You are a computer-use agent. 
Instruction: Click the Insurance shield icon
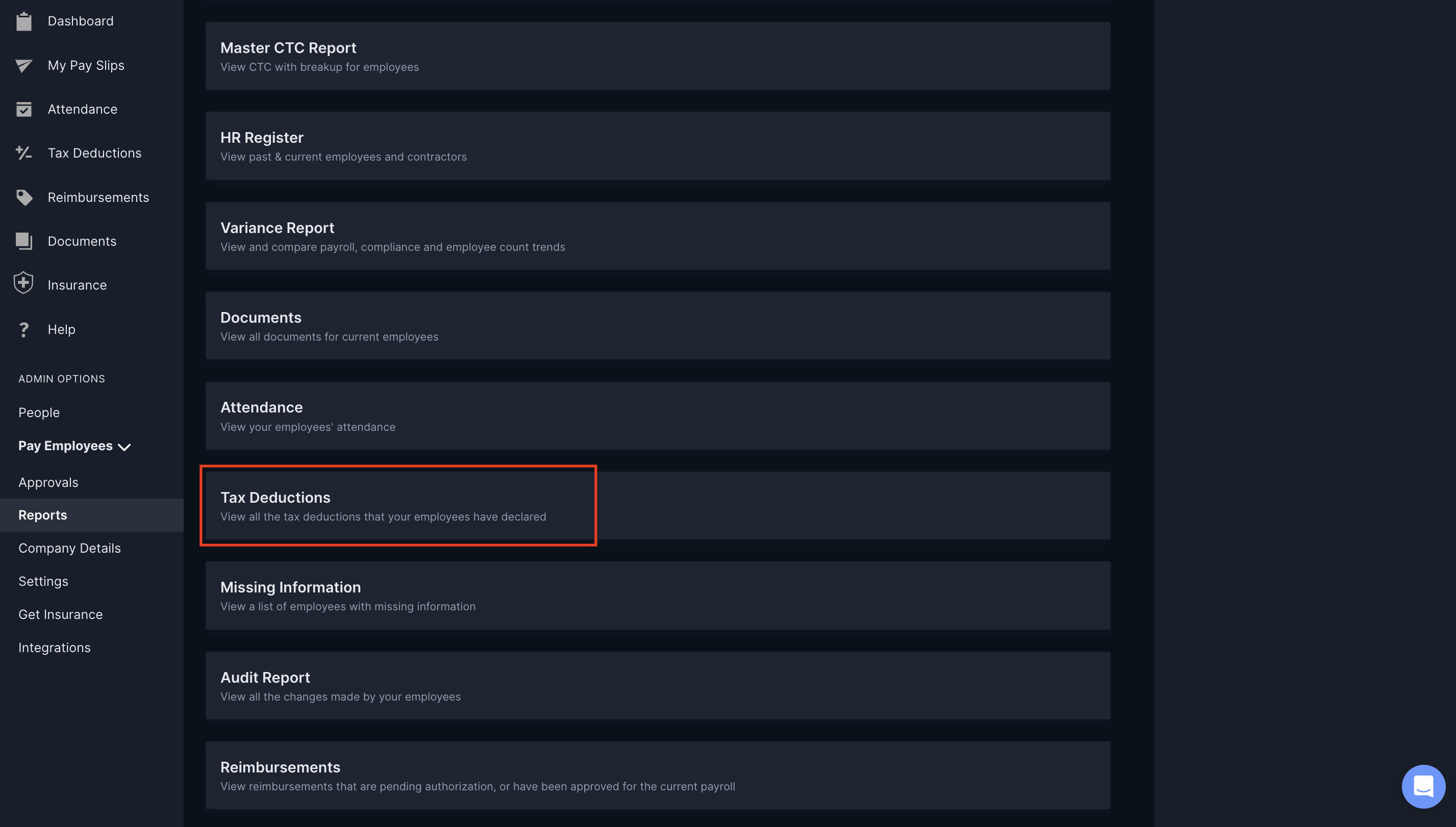point(24,285)
